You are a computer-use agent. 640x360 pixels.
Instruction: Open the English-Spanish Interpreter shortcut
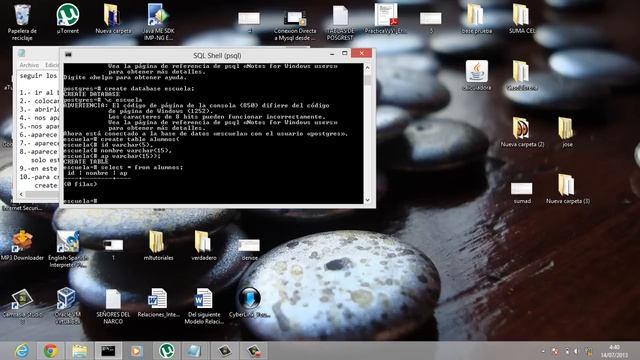[68, 248]
